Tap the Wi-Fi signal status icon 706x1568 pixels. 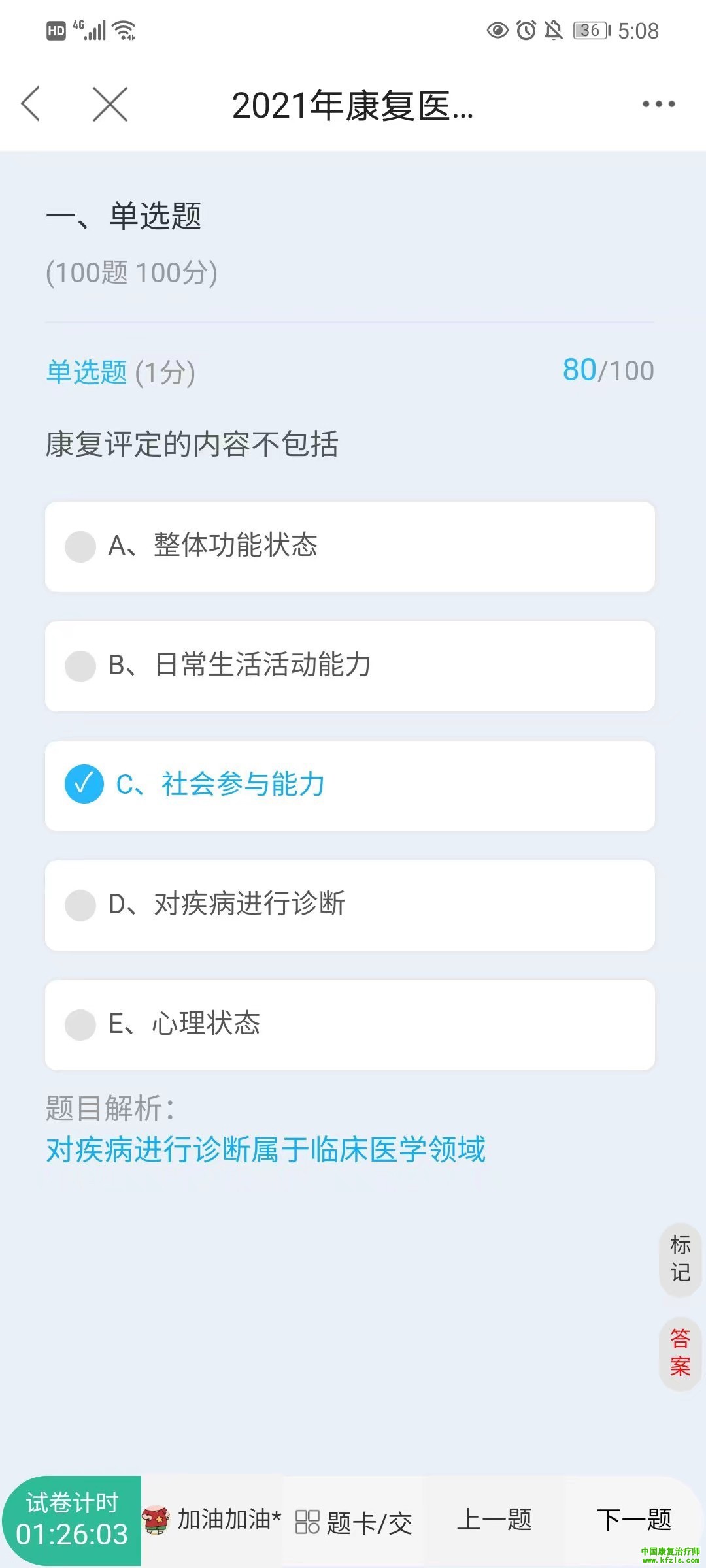124,30
